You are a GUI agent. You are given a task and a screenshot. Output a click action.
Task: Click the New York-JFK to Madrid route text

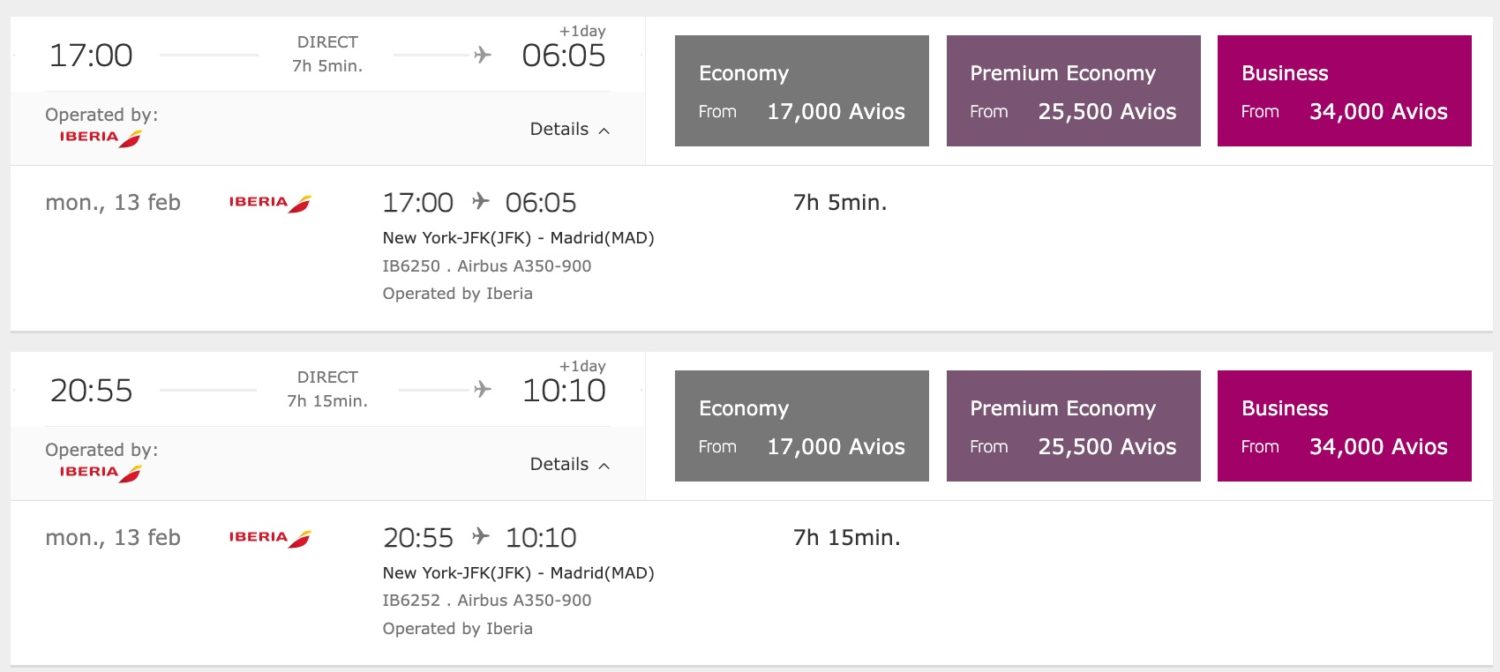pos(519,237)
